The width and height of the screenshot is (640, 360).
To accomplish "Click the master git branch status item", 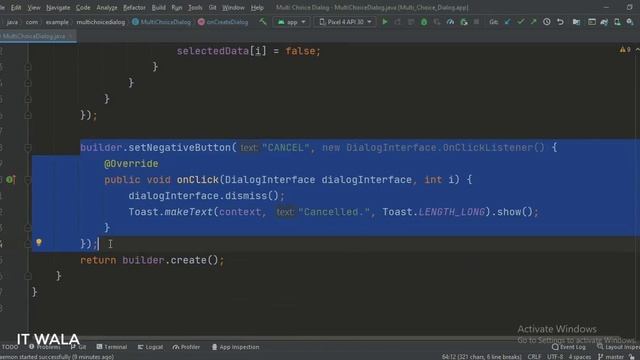I will [611, 357].
